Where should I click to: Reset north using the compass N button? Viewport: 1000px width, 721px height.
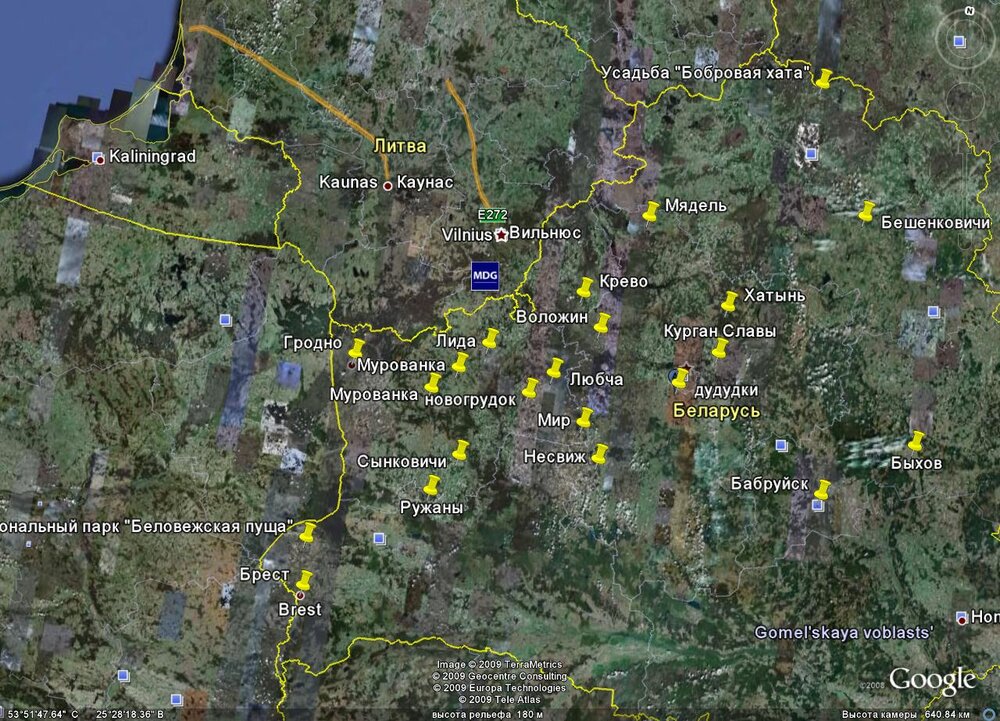pos(969,10)
